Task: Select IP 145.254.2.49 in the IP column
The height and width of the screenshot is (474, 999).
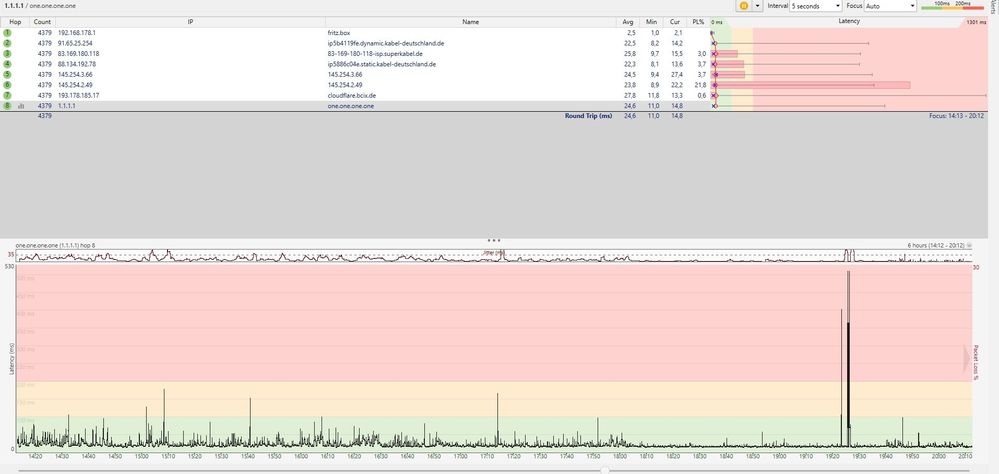Action: point(75,85)
